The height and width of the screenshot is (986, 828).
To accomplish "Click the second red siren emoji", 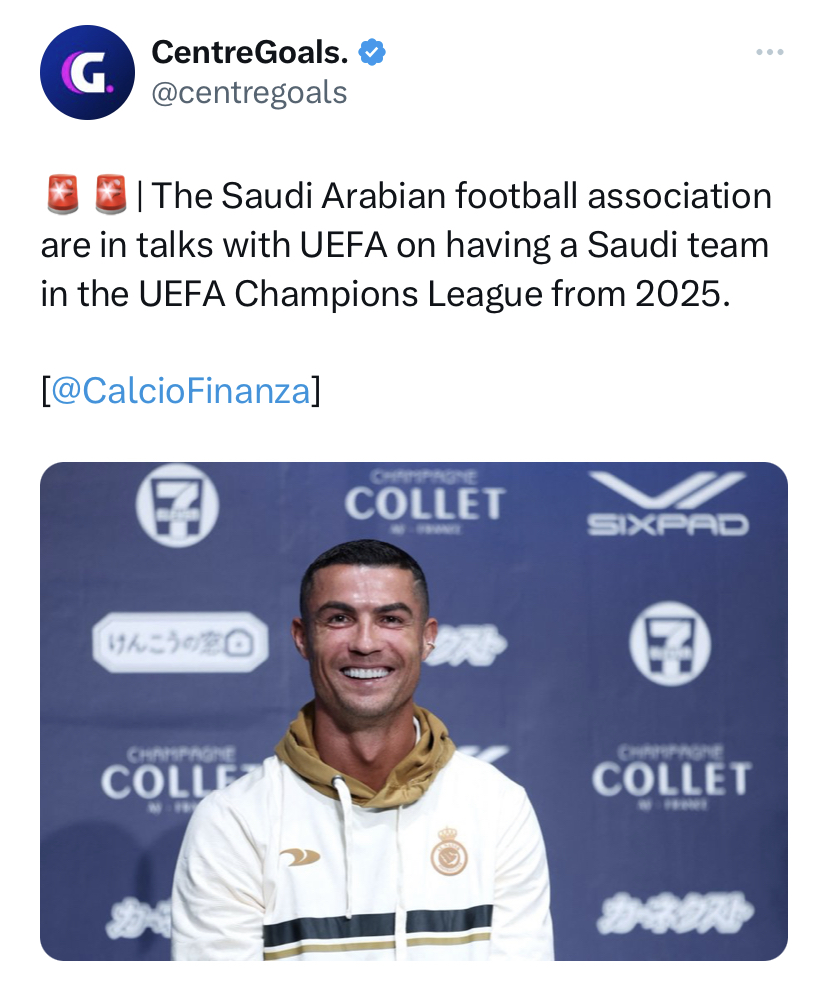I will pyautogui.click(x=110, y=195).
